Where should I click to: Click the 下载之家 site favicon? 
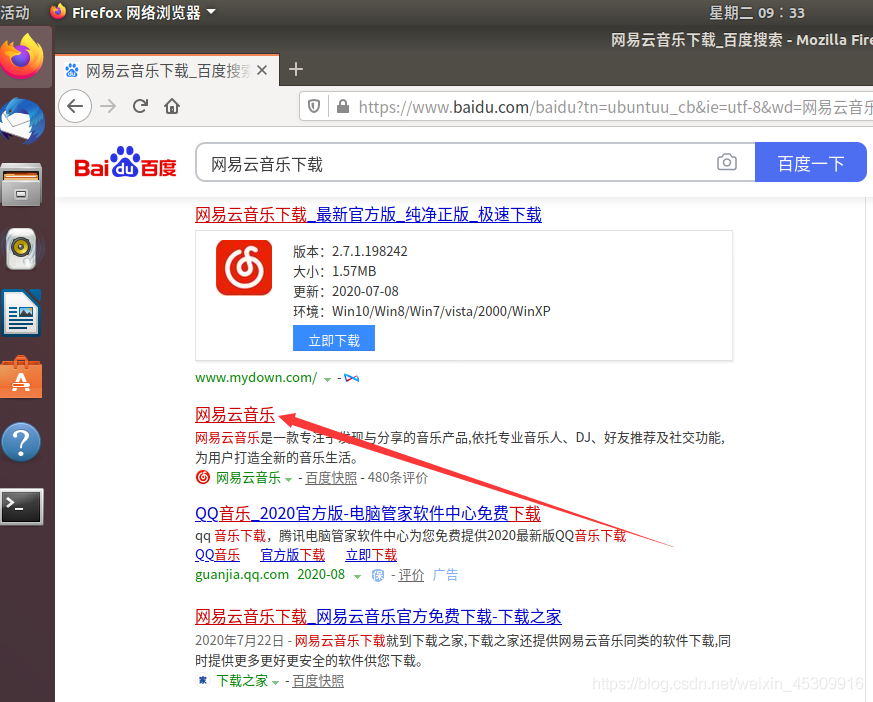pyautogui.click(x=203, y=680)
